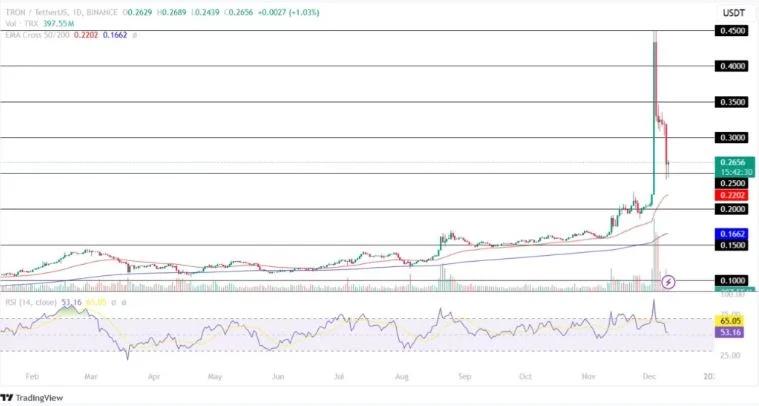The width and height of the screenshot is (759, 406).
Task: Click the Nov date label
Action: [x=588, y=376]
